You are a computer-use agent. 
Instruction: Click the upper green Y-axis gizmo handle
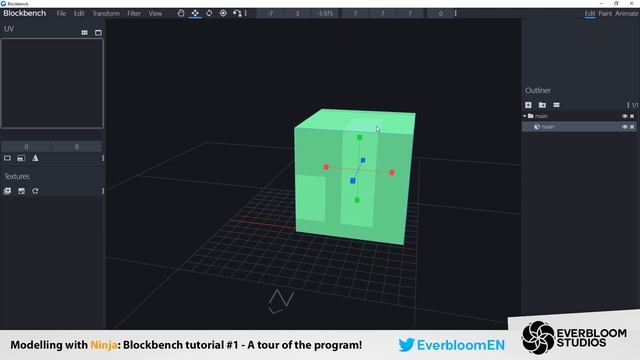pyautogui.click(x=359, y=138)
